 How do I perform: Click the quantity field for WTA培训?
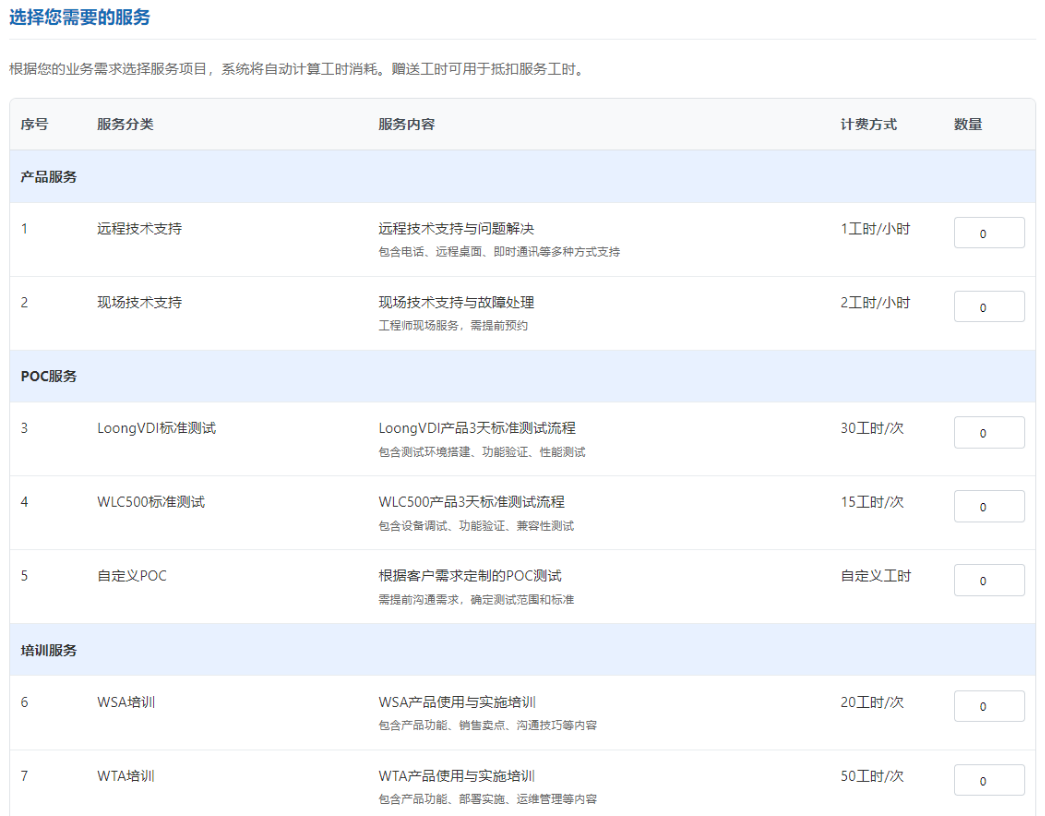tap(988, 780)
